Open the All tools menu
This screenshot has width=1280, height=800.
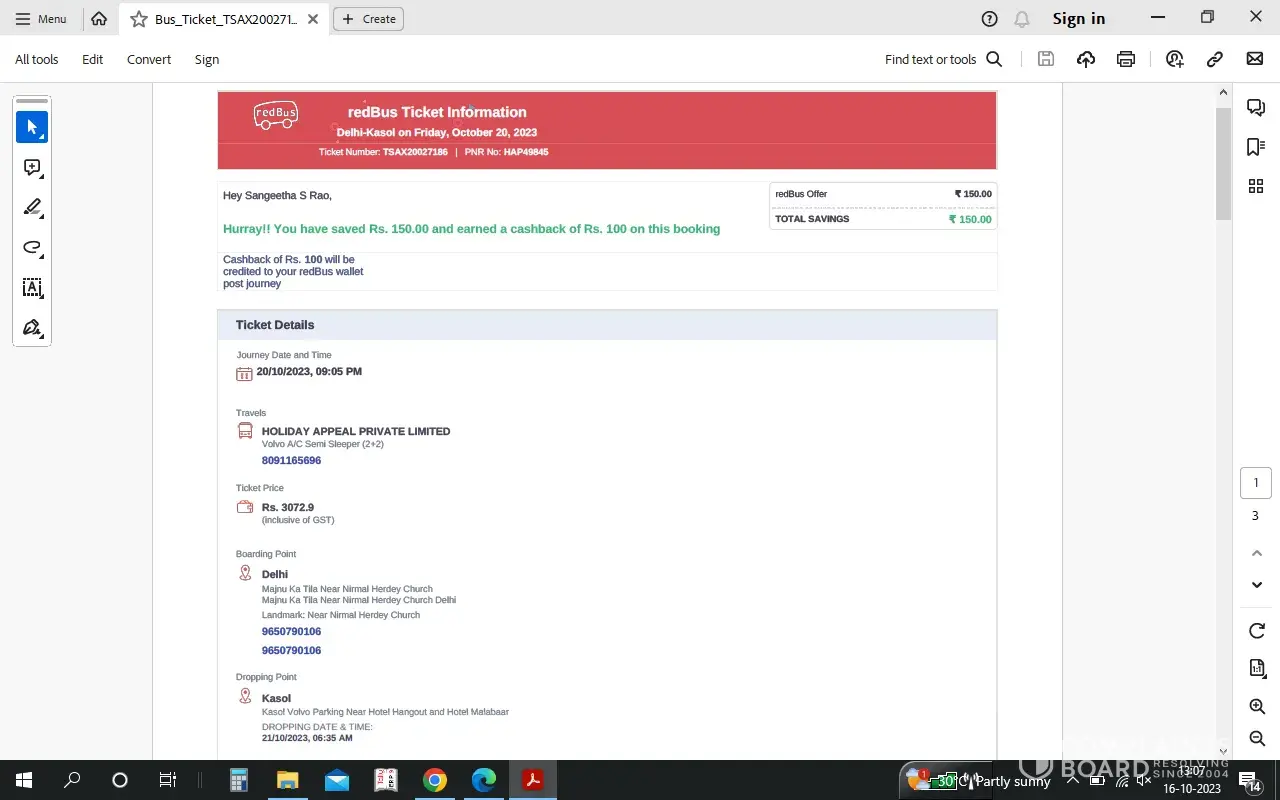point(37,60)
